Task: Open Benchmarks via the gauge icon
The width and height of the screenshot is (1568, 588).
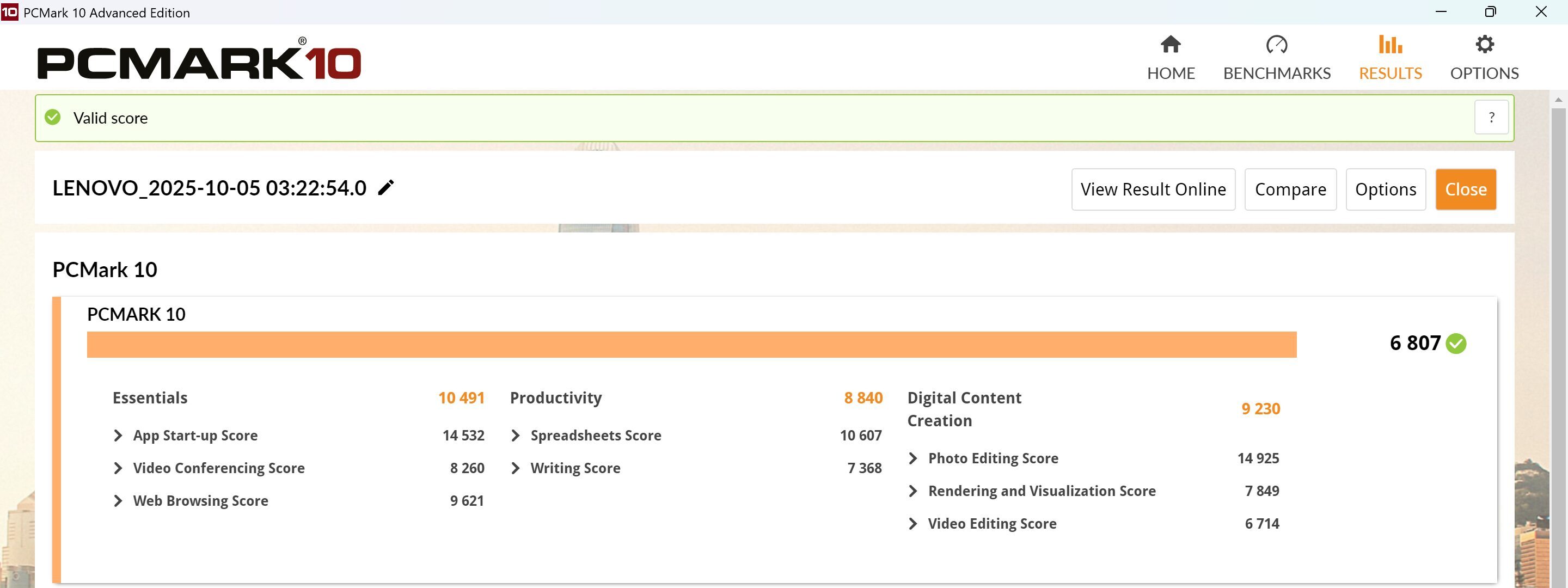Action: [x=1276, y=45]
